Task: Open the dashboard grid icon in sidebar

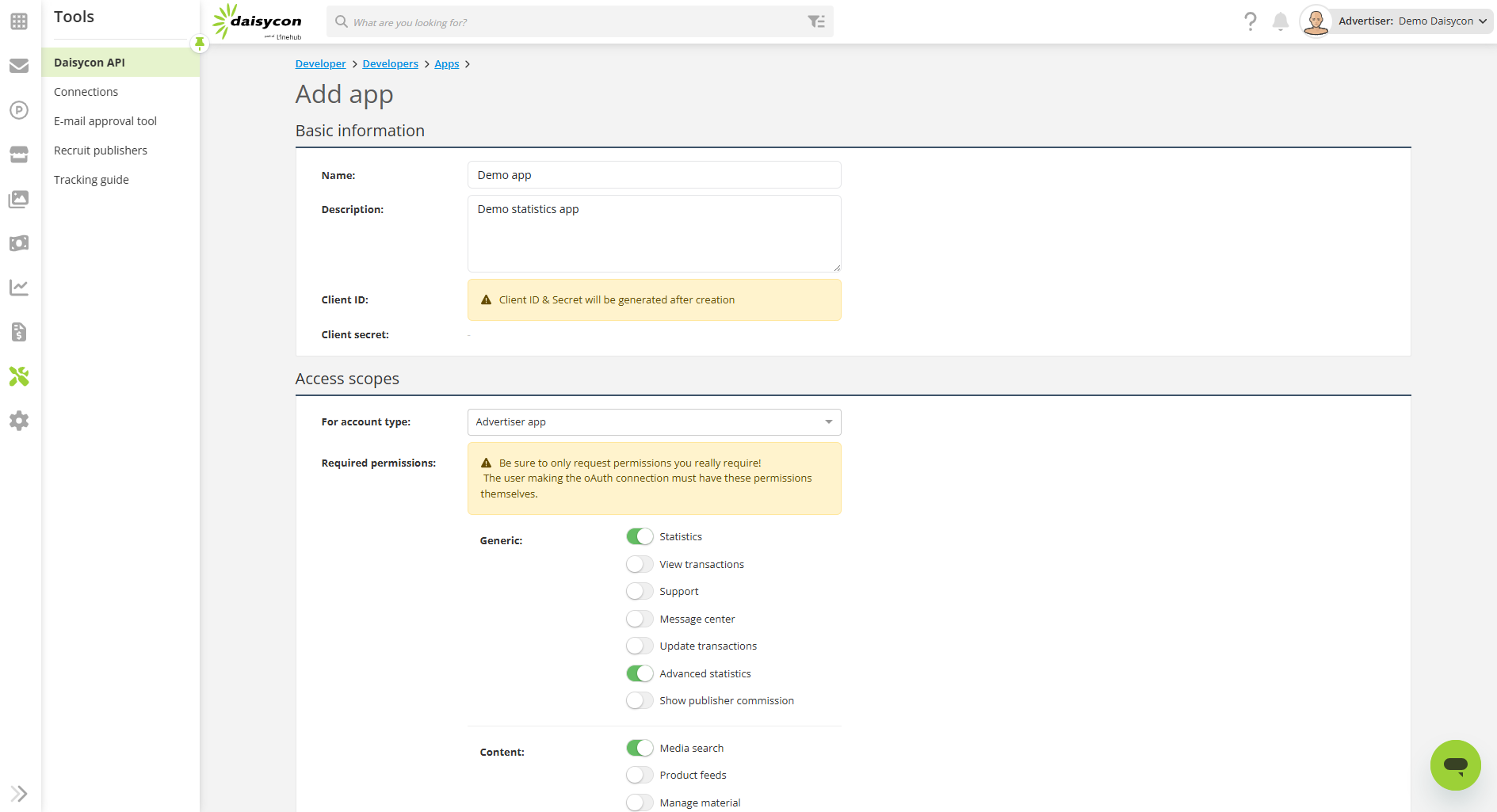Action: point(19,21)
